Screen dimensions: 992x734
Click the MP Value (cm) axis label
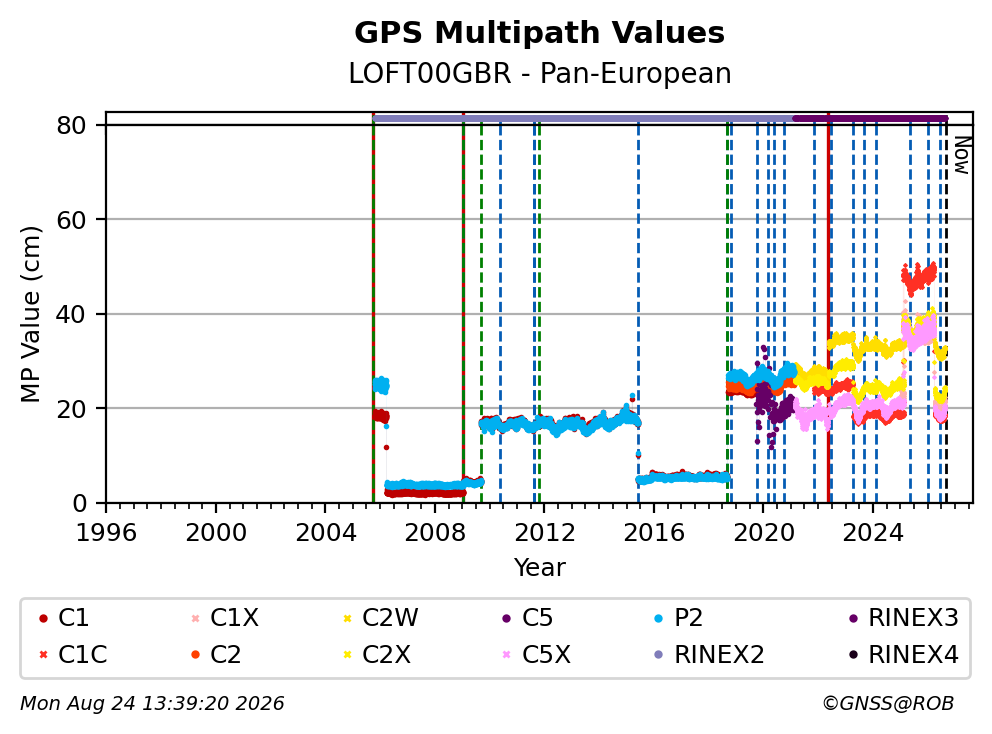click(30, 314)
